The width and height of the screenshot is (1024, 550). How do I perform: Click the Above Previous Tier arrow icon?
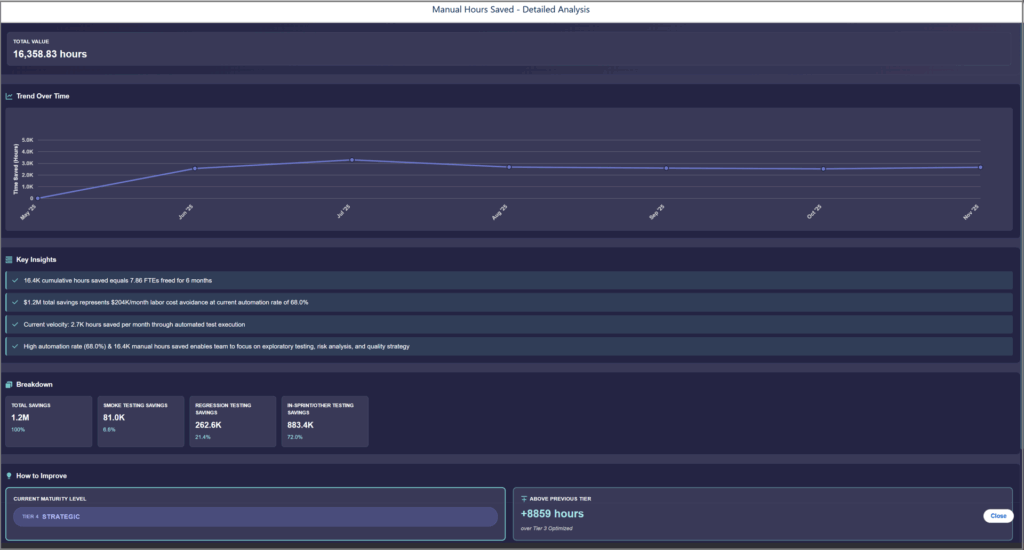click(524, 498)
